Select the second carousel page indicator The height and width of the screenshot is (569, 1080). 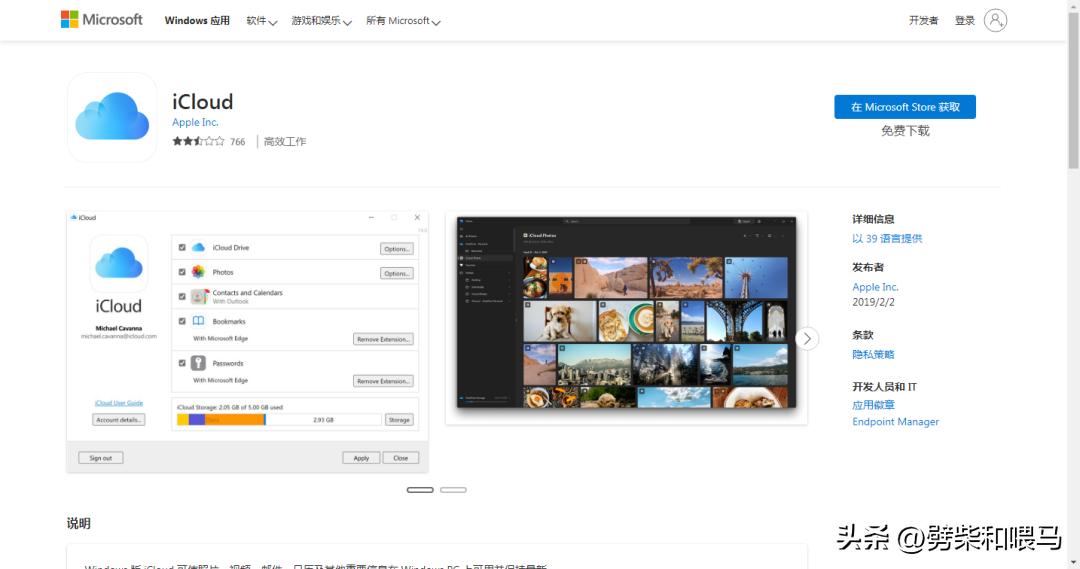tap(453, 490)
